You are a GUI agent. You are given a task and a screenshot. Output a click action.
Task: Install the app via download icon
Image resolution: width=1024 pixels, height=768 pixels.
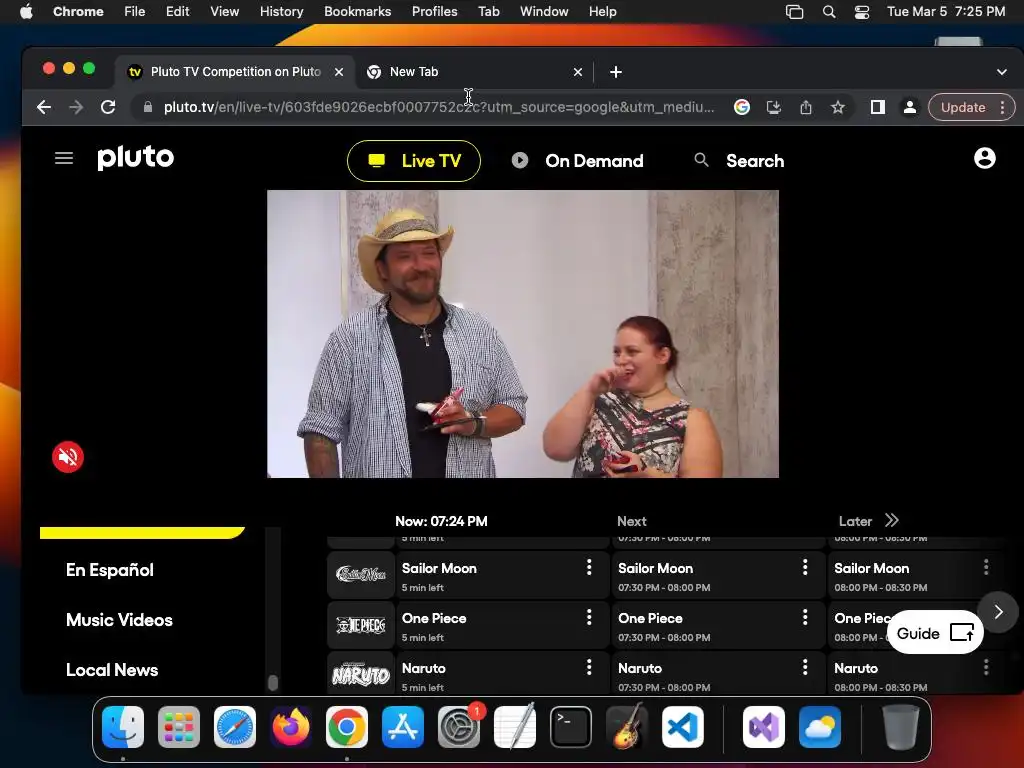click(x=774, y=107)
